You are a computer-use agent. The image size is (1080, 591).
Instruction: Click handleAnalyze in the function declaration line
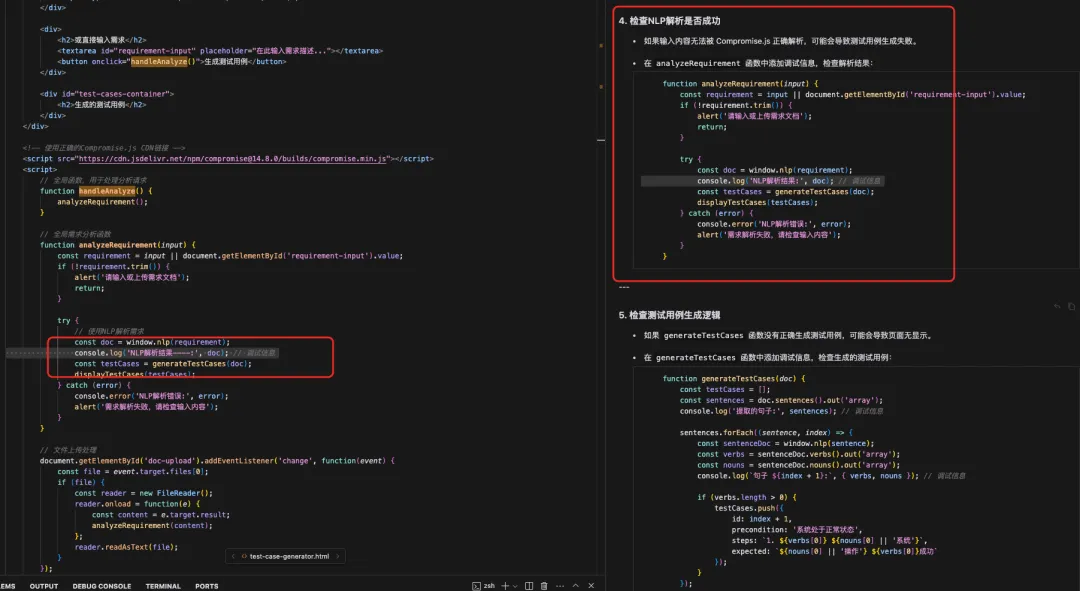pos(107,191)
